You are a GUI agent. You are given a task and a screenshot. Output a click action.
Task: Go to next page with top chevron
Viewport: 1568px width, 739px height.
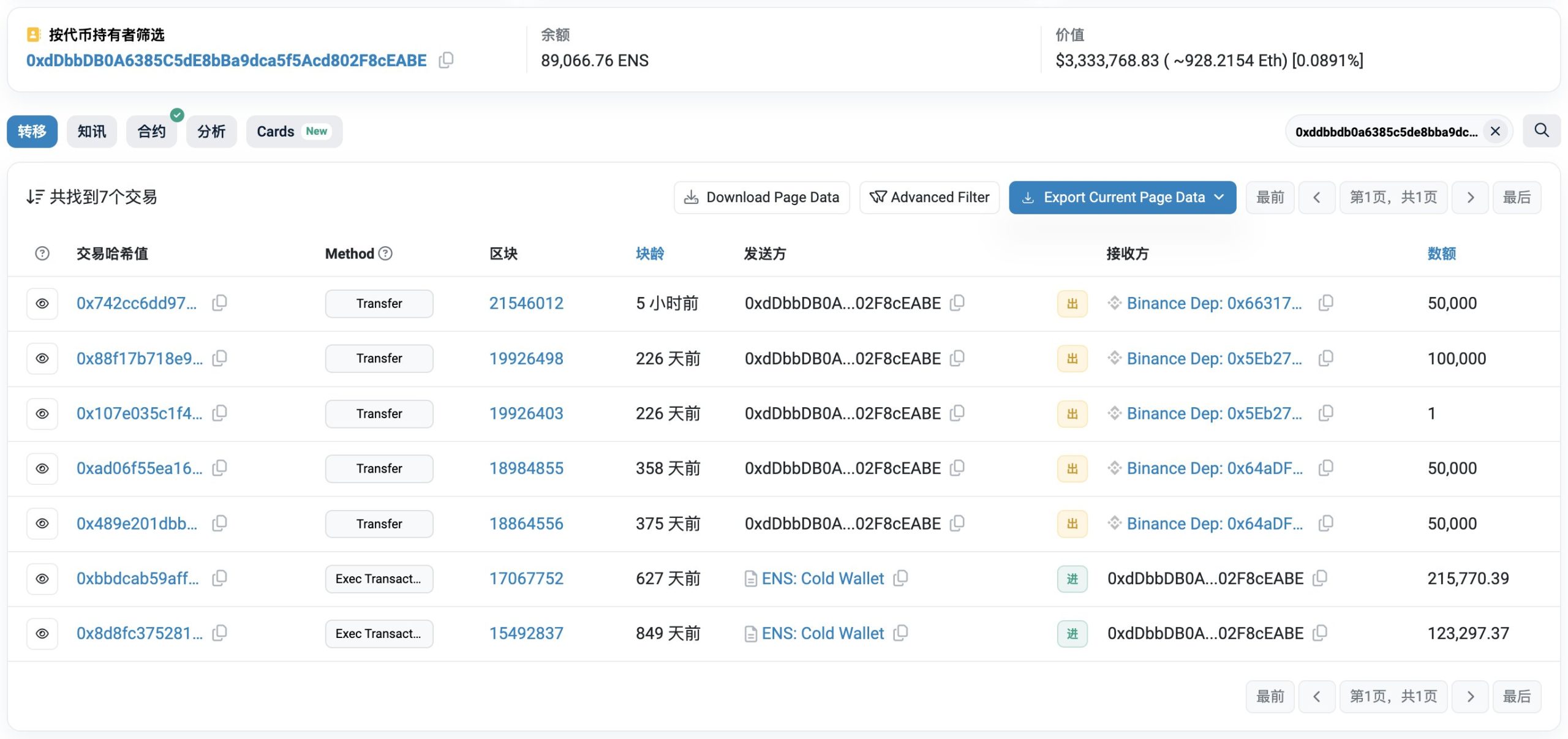click(1470, 197)
